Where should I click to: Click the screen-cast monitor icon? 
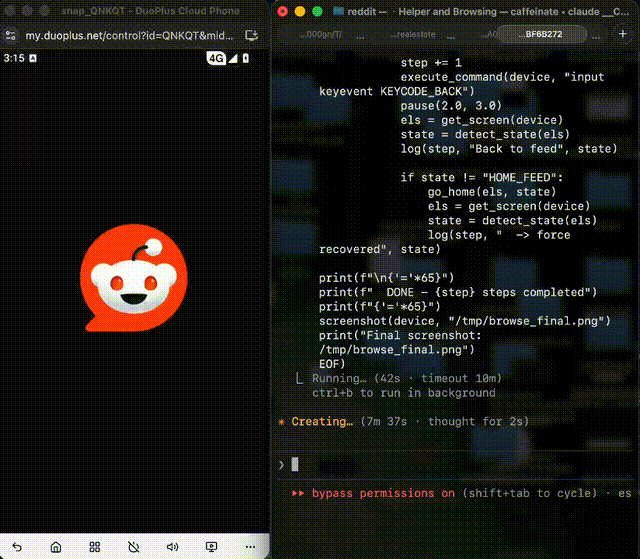coord(211,547)
